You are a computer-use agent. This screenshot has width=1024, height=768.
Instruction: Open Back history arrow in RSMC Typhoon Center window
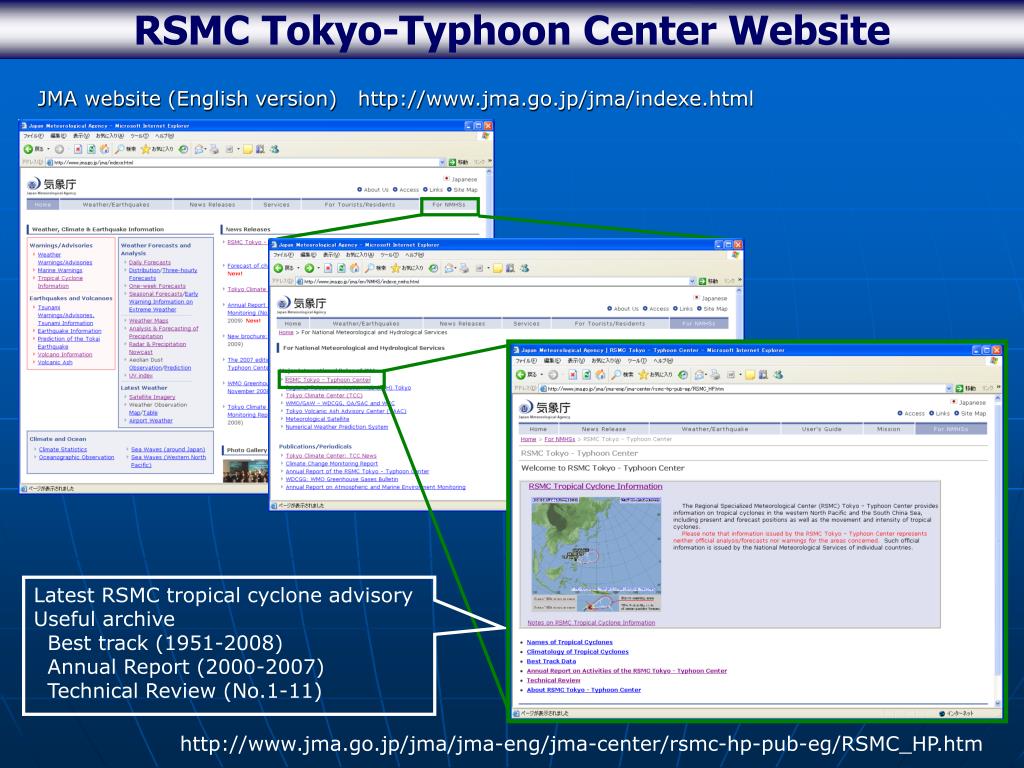tap(542, 375)
